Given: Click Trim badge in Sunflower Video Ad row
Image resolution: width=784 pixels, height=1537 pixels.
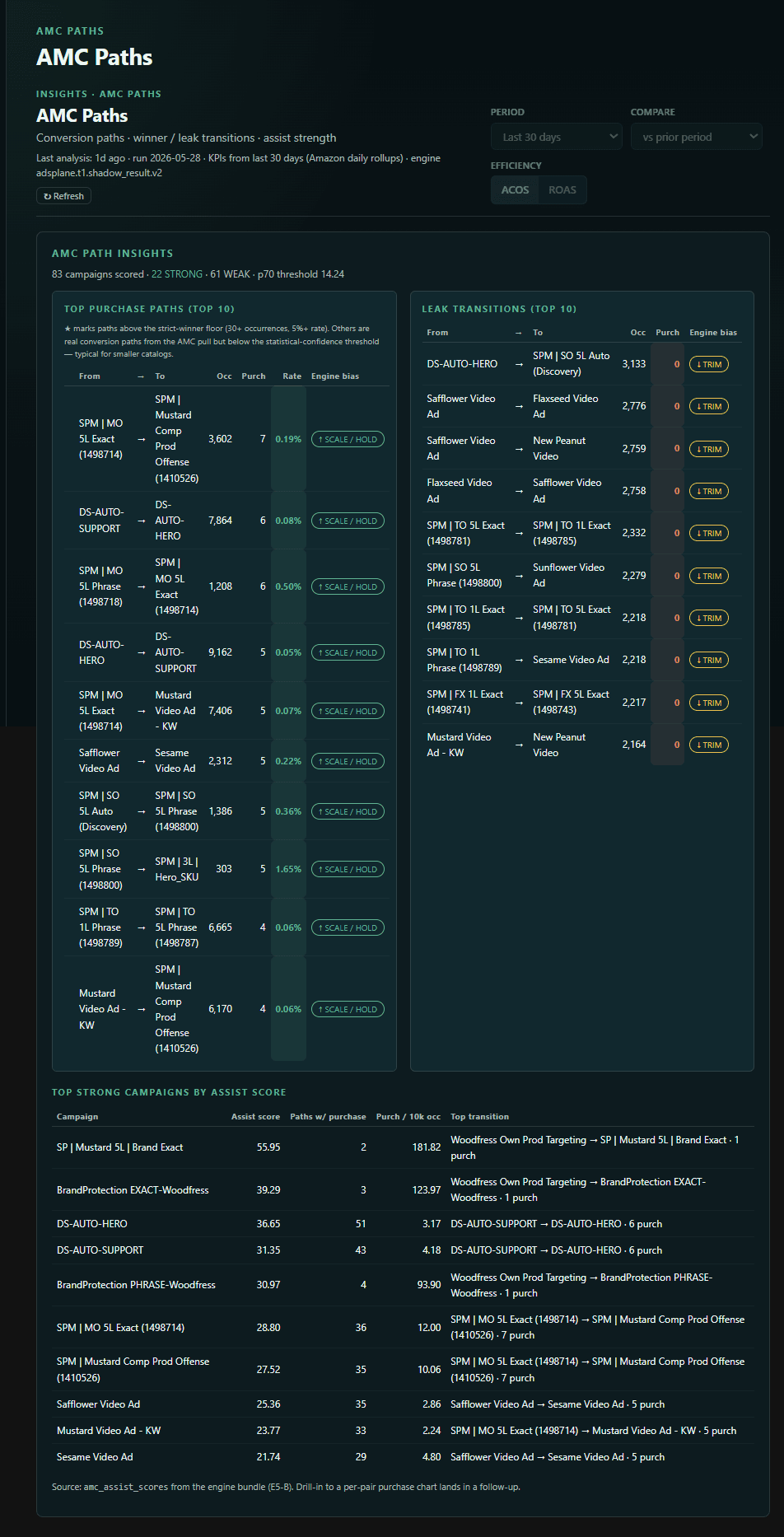Looking at the screenshot, I should (709, 576).
